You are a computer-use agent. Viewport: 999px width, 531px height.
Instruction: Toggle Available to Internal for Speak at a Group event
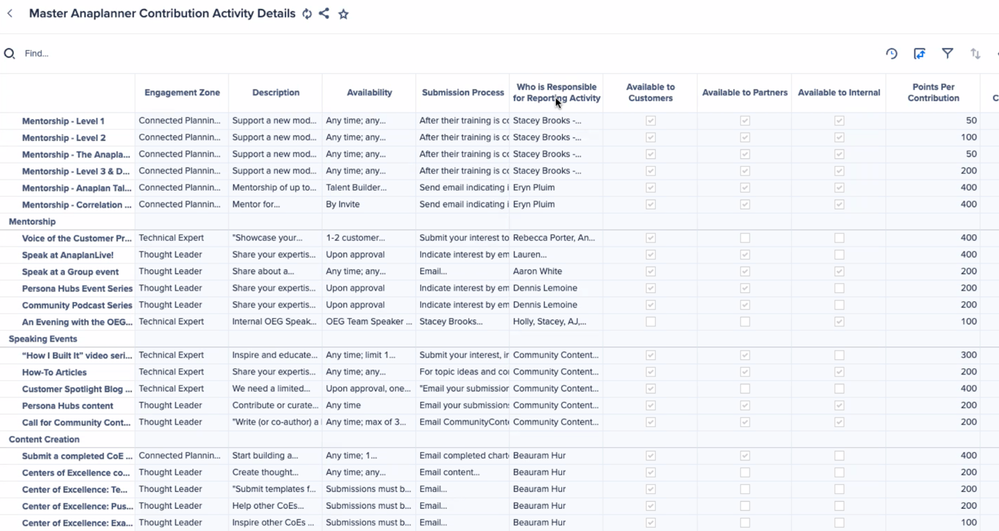[839, 272]
